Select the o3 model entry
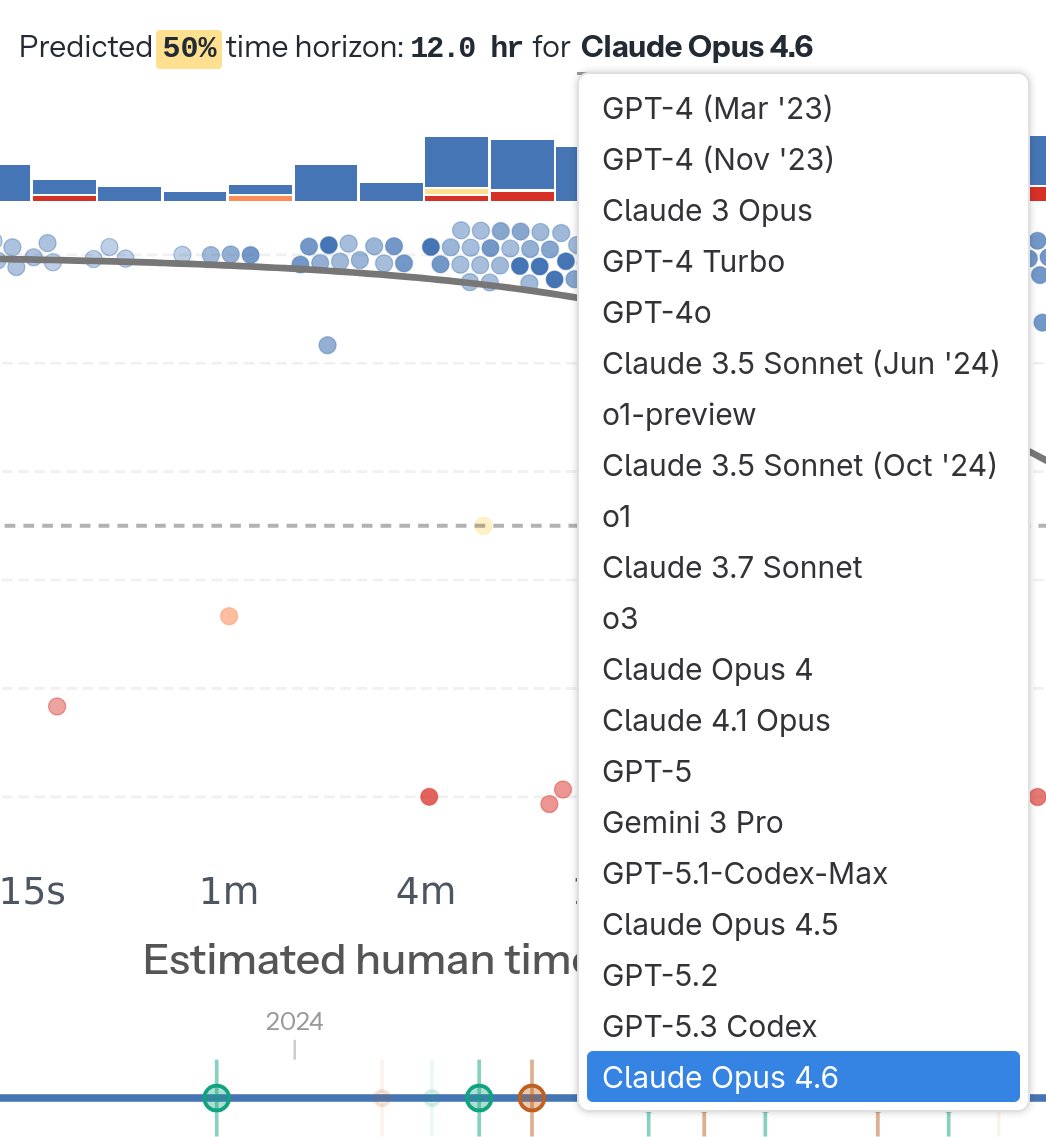Viewport: 1046px width, 1137px height. click(x=803, y=619)
